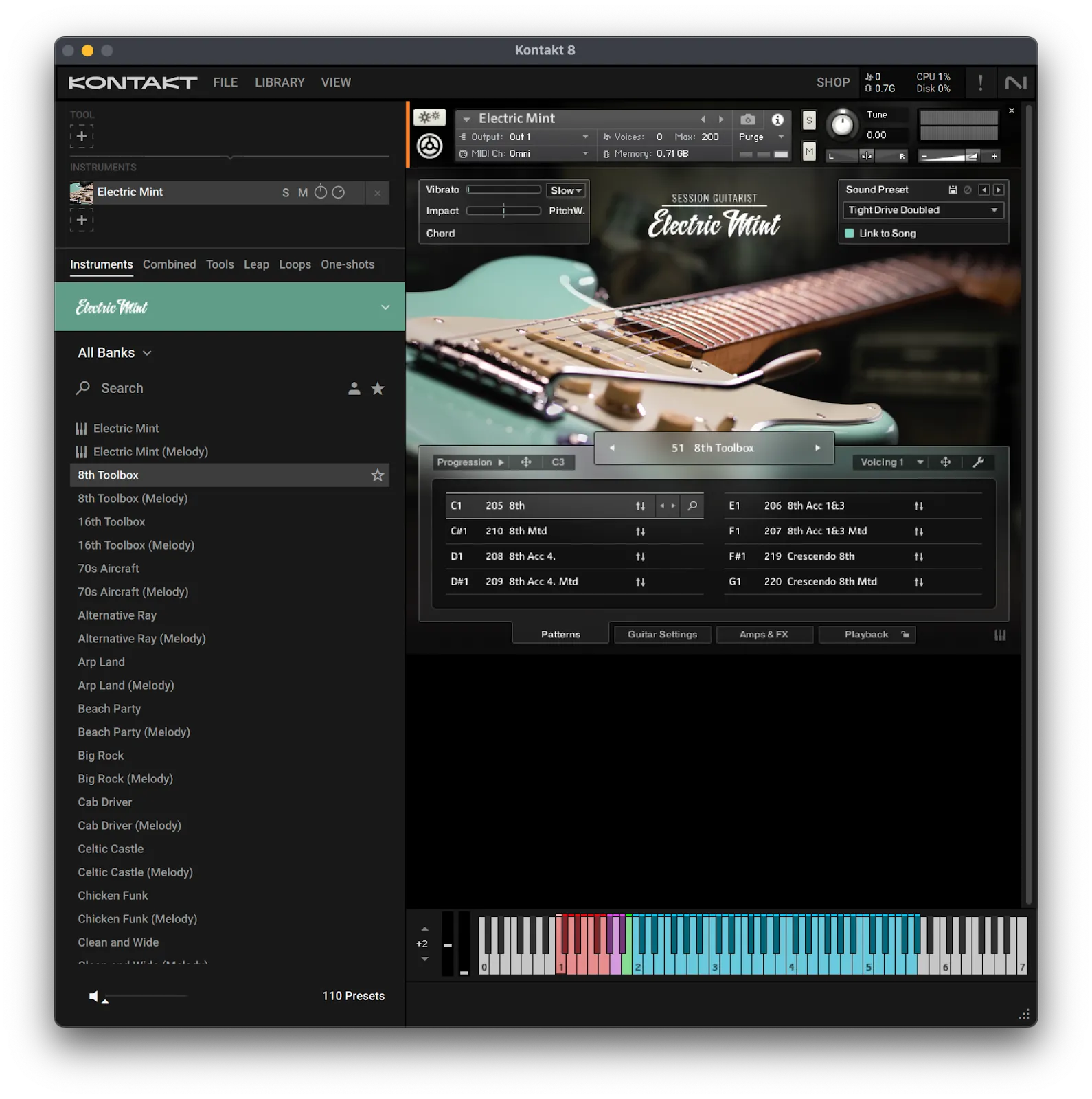Click the snowflake freeze icon in instrument header

point(430,117)
